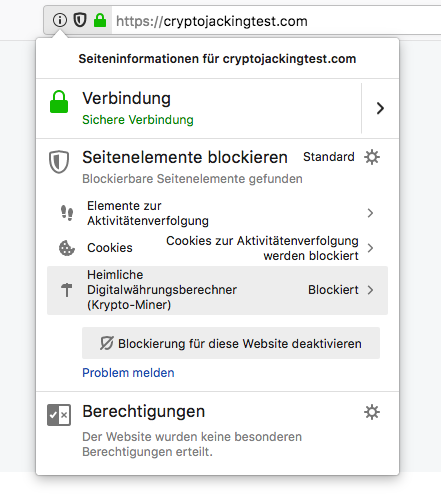Click the green padlock in address bar
The height and width of the screenshot is (496, 441).
[100, 20]
